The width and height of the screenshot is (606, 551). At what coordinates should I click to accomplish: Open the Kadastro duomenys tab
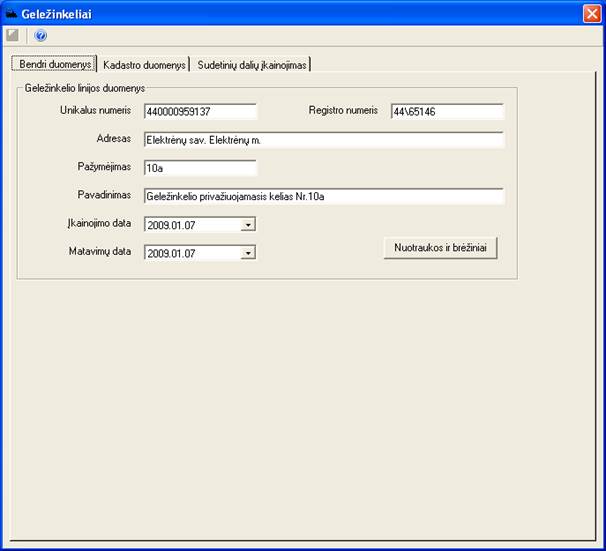pos(144,65)
